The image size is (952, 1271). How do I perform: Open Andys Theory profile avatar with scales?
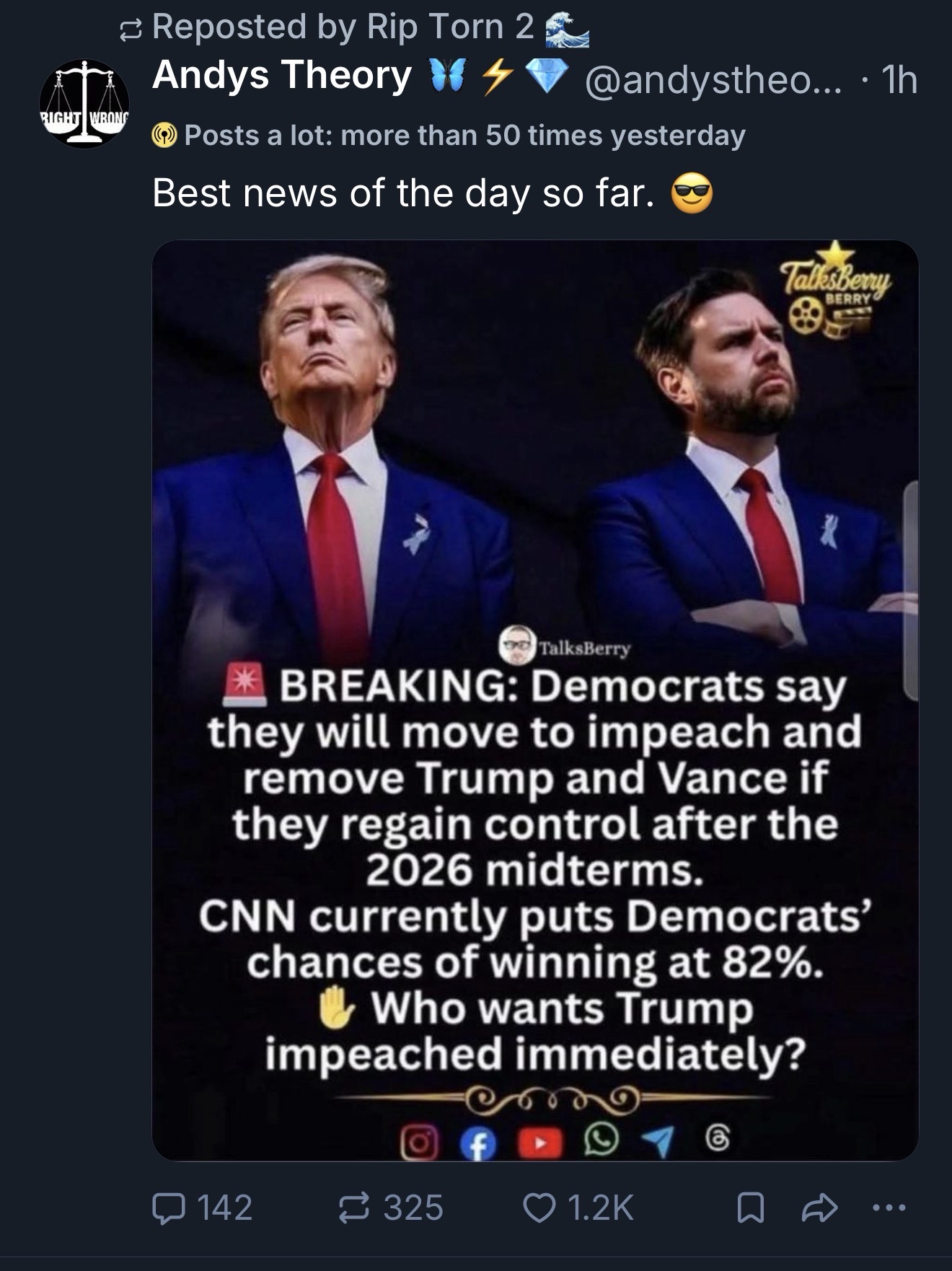[84, 104]
